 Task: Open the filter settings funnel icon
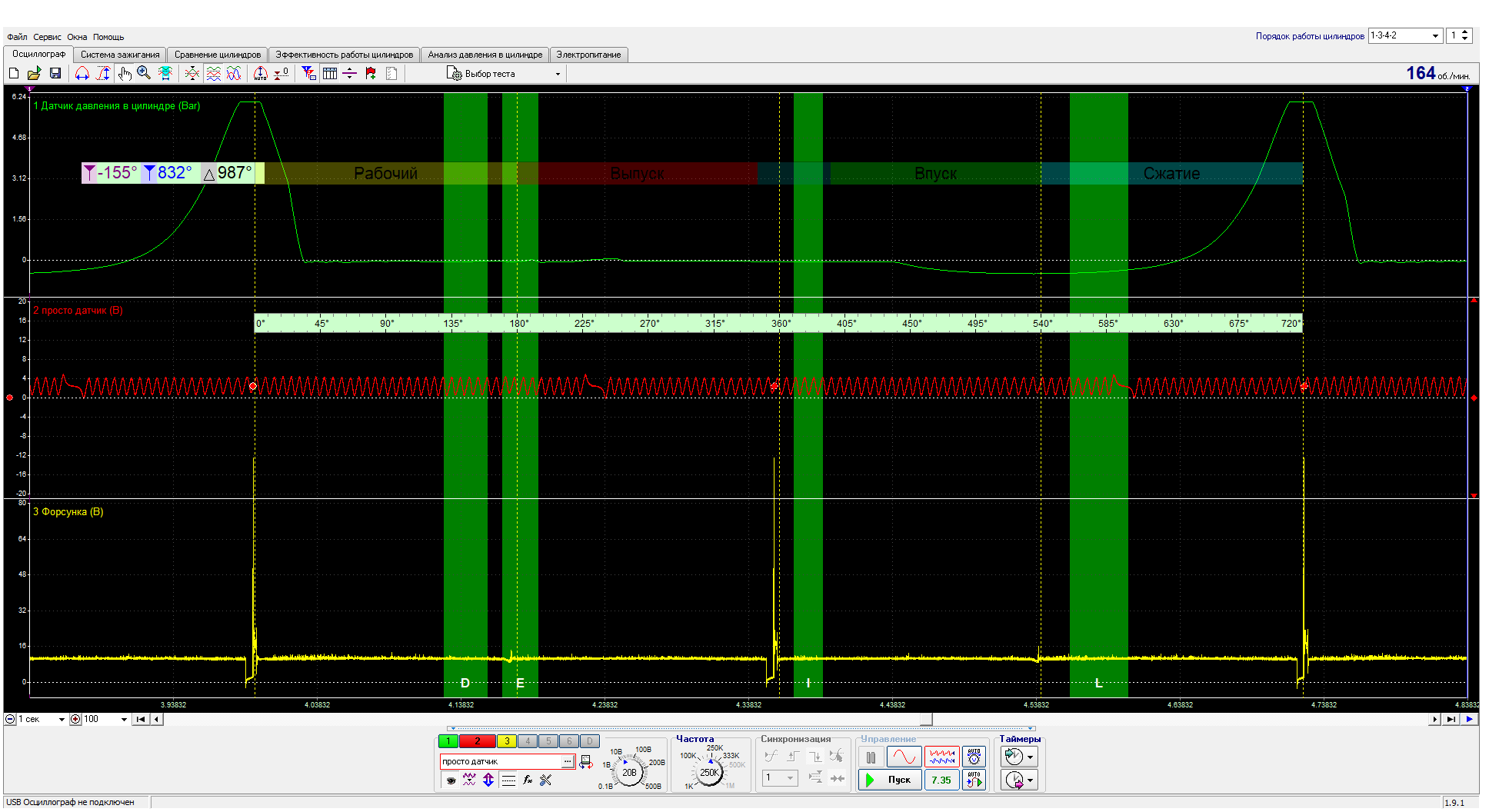pyautogui.click(x=308, y=73)
